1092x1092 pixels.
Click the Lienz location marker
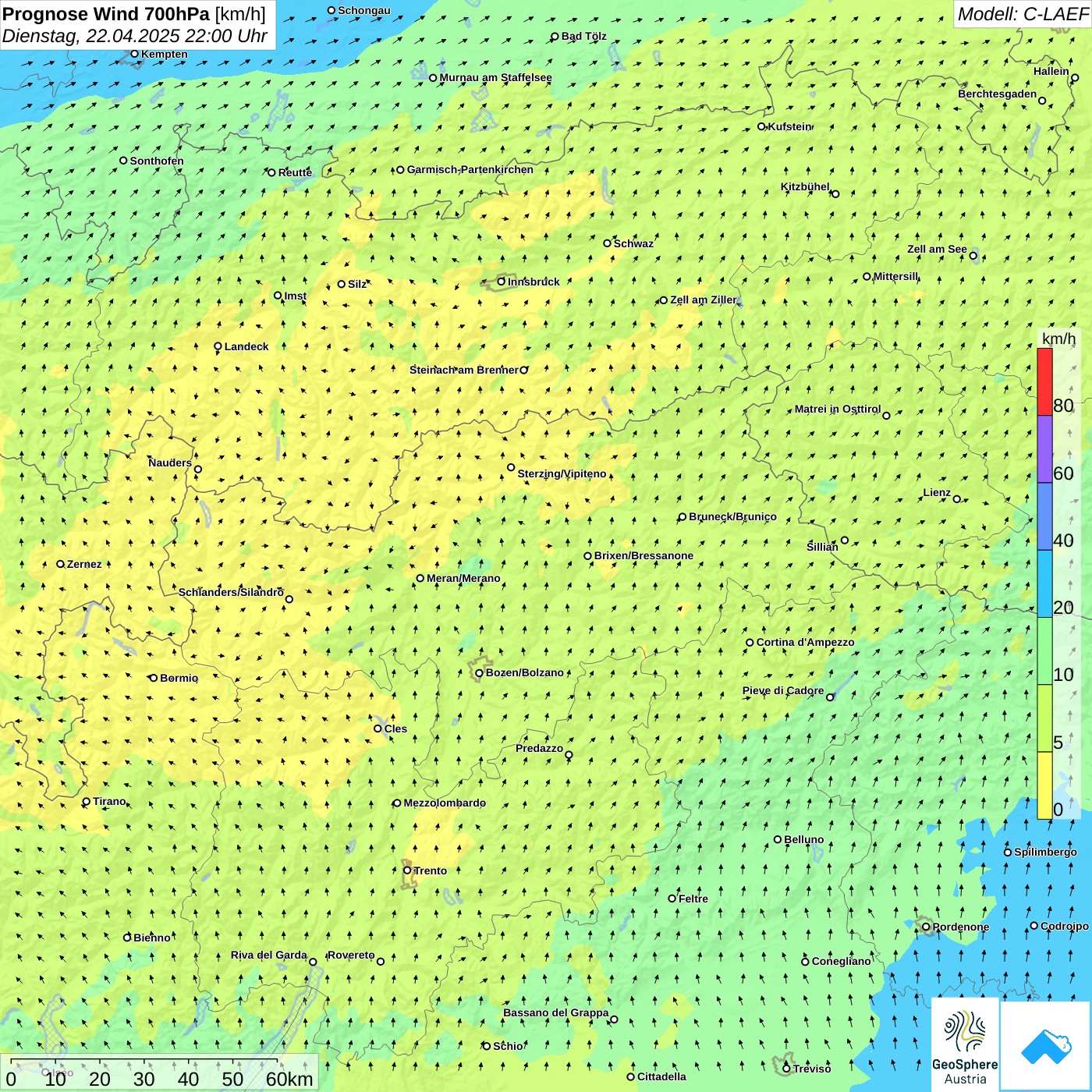957,499
